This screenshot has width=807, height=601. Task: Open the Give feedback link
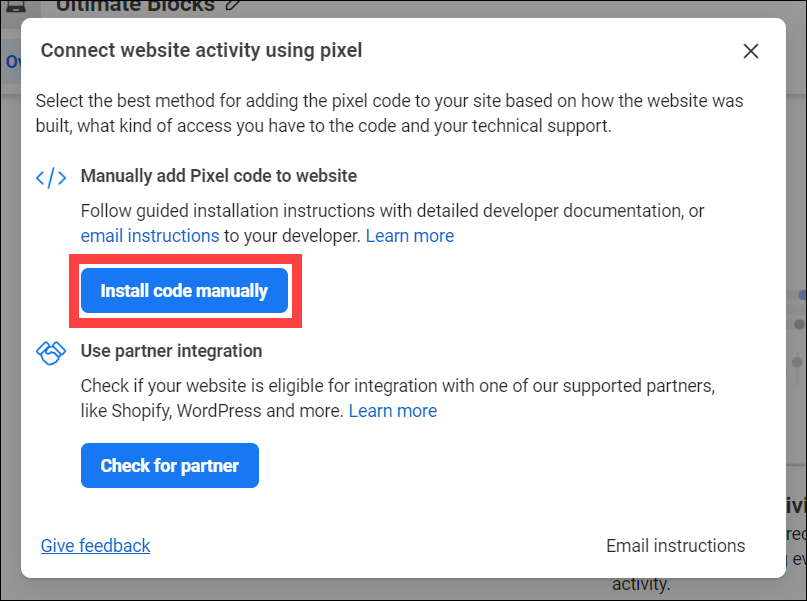tap(96, 545)
